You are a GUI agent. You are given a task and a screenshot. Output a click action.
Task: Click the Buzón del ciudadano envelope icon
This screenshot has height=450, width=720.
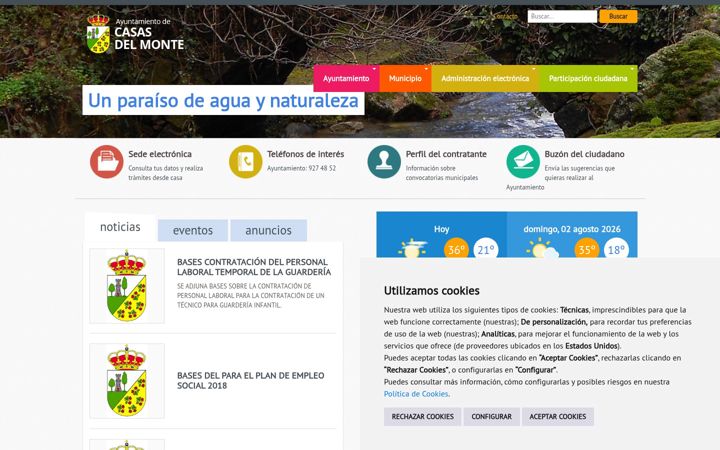coord(523,162)
